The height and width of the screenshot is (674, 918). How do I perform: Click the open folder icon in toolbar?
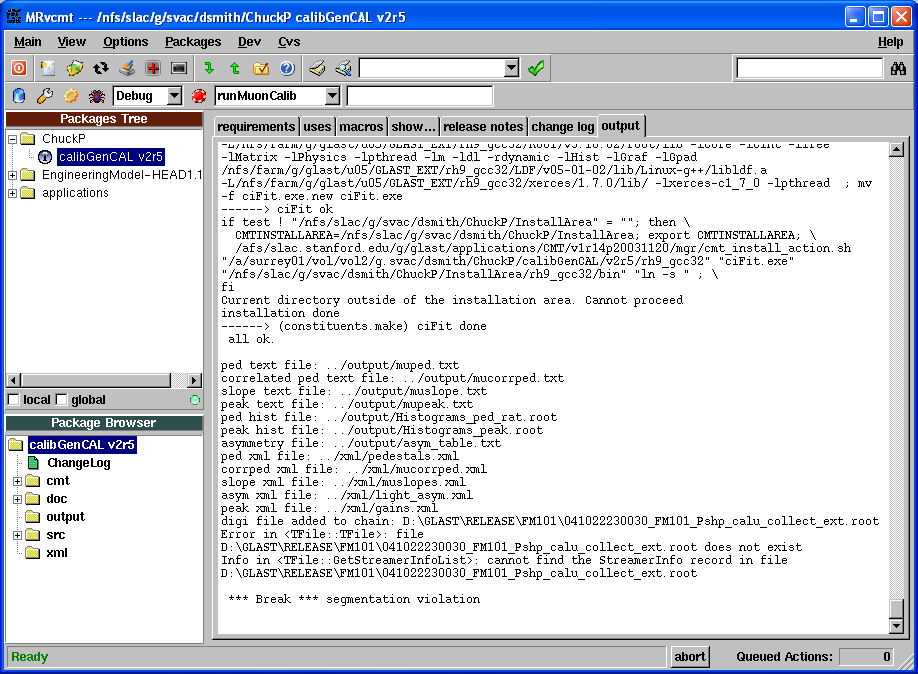74,69
